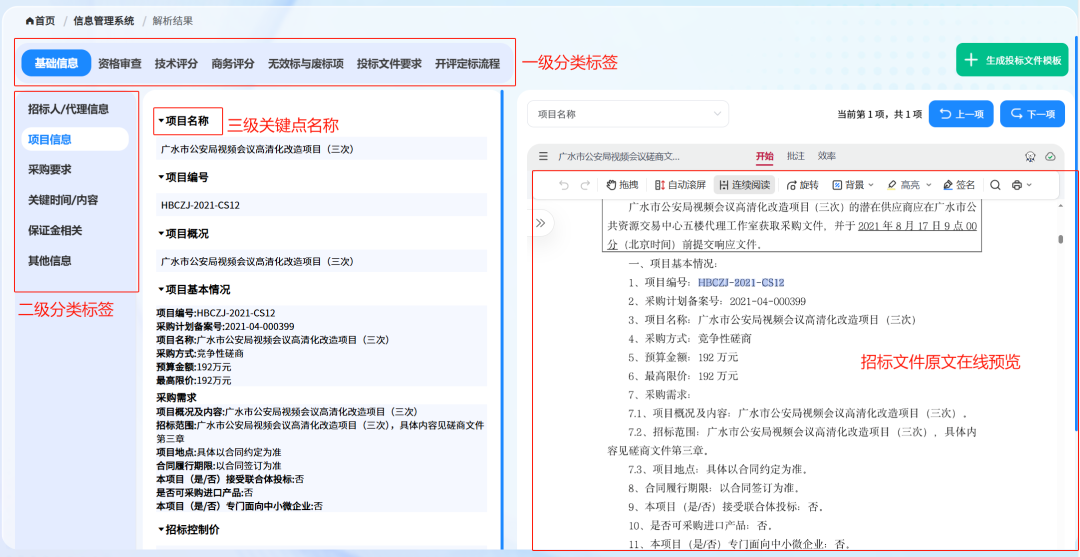This screenshot has width=1080, height=557.
Task: Toggle 自动滚屏 auto-scroll mode
Action: tap(680, 185)
